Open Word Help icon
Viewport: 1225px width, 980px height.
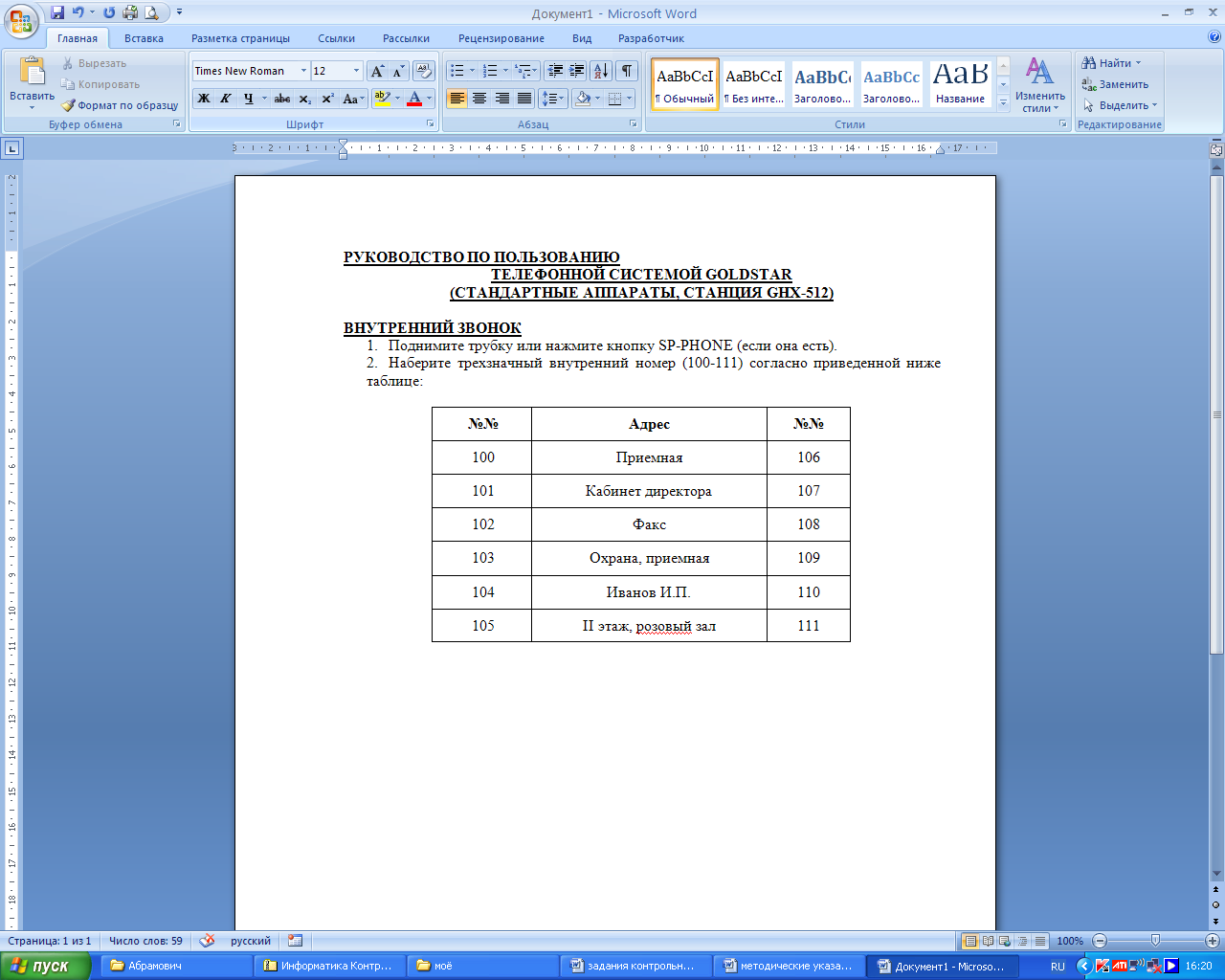coord(1214,38)
